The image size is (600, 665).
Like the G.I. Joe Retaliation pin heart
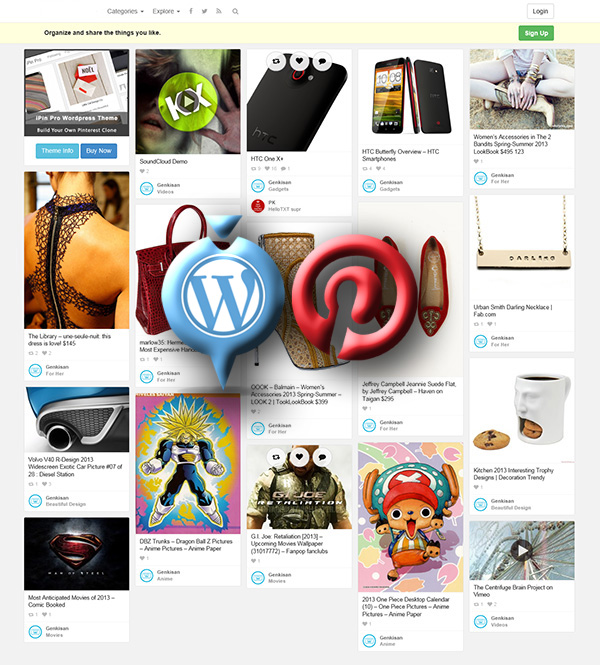pyautogui.click(x=299, y=457)
